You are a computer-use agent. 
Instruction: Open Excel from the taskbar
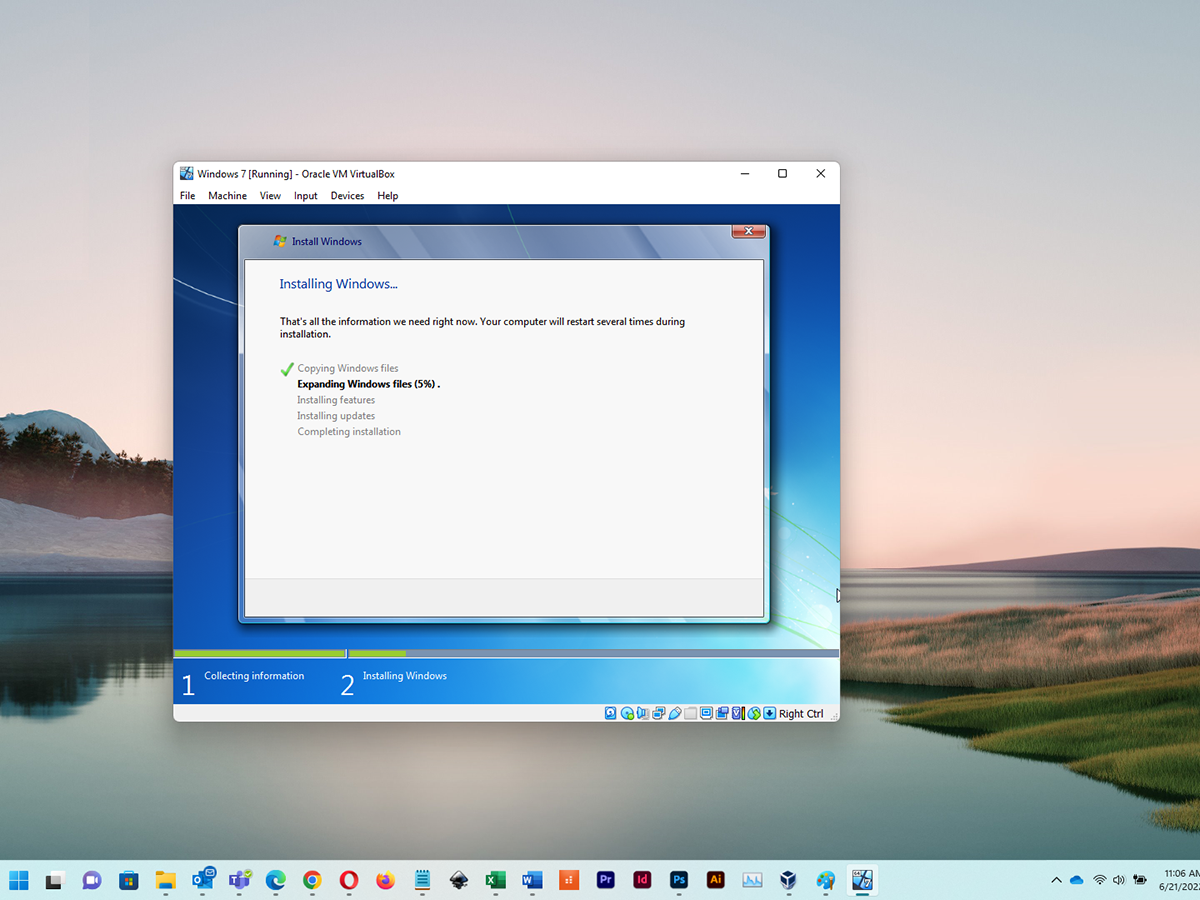click(x=495, y=880)
